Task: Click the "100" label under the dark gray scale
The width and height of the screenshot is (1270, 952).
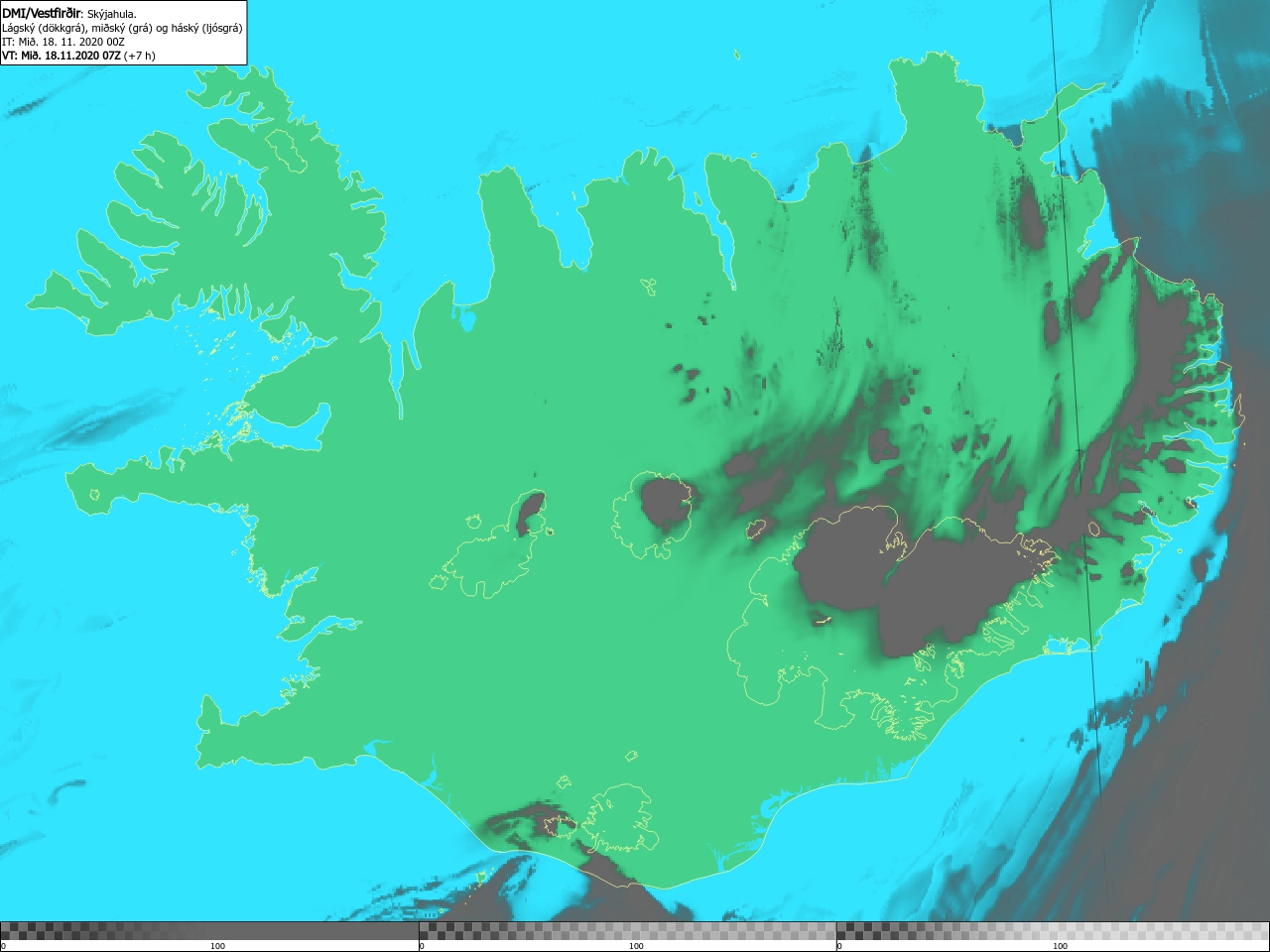Action: [217, 946]
